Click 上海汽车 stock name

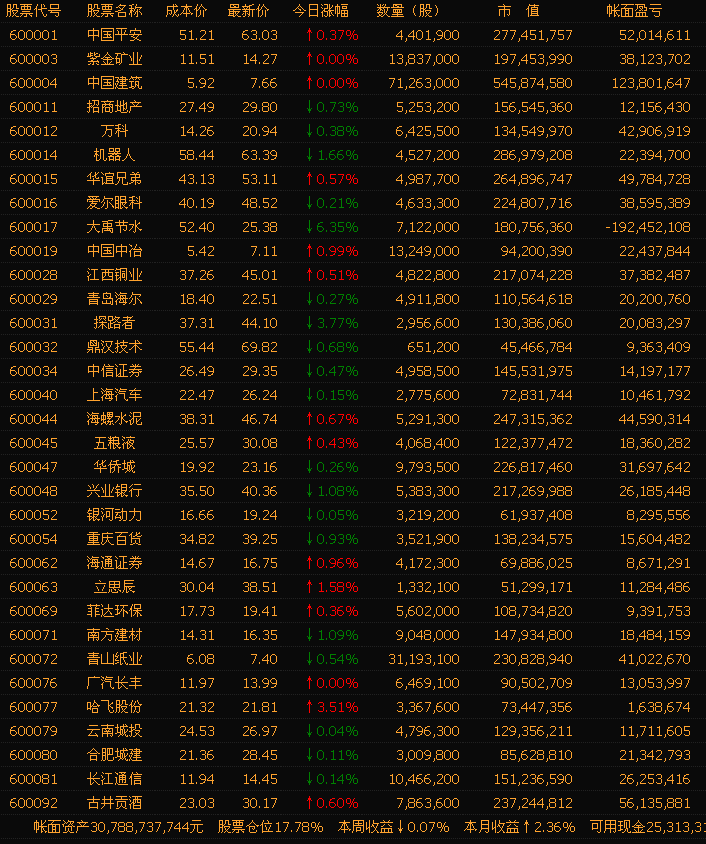(115, 395)
